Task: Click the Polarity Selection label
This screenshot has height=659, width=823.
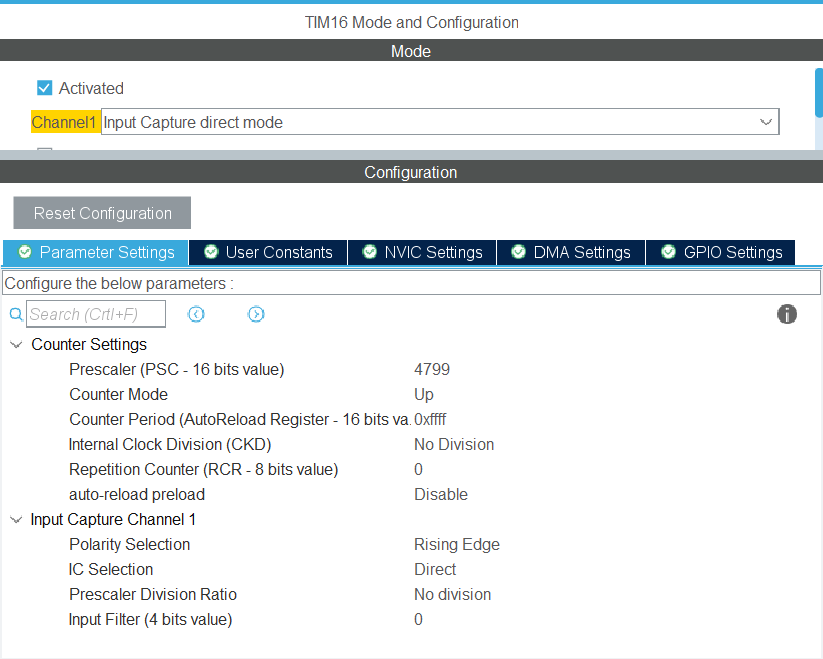Action: click(x=130, y=545)
